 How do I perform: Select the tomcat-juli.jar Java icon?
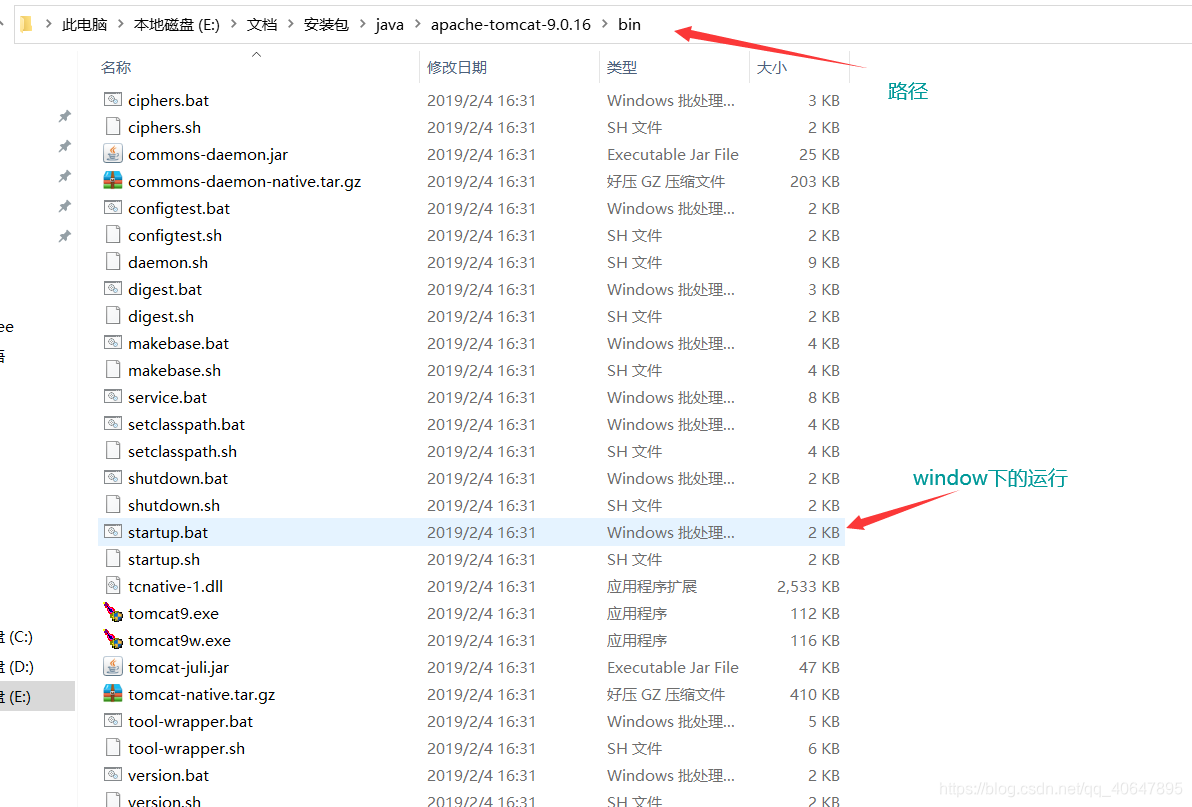click(113, 666)
